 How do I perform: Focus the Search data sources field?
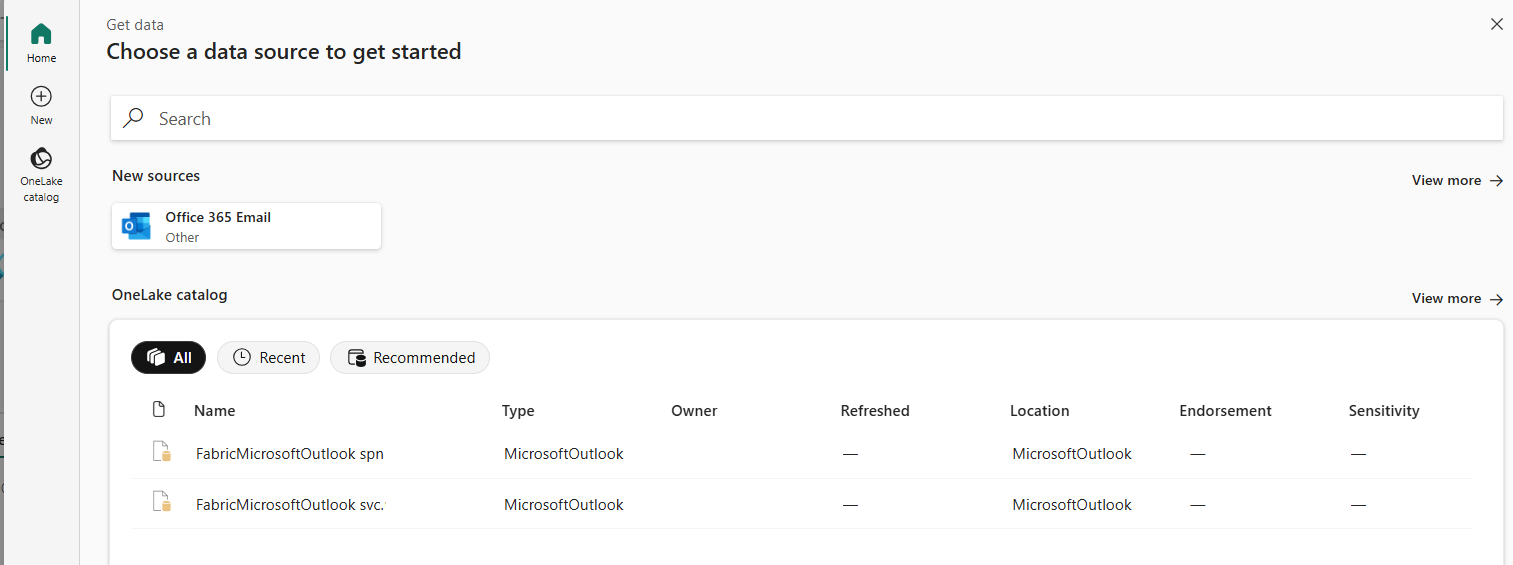pos(806,118)
